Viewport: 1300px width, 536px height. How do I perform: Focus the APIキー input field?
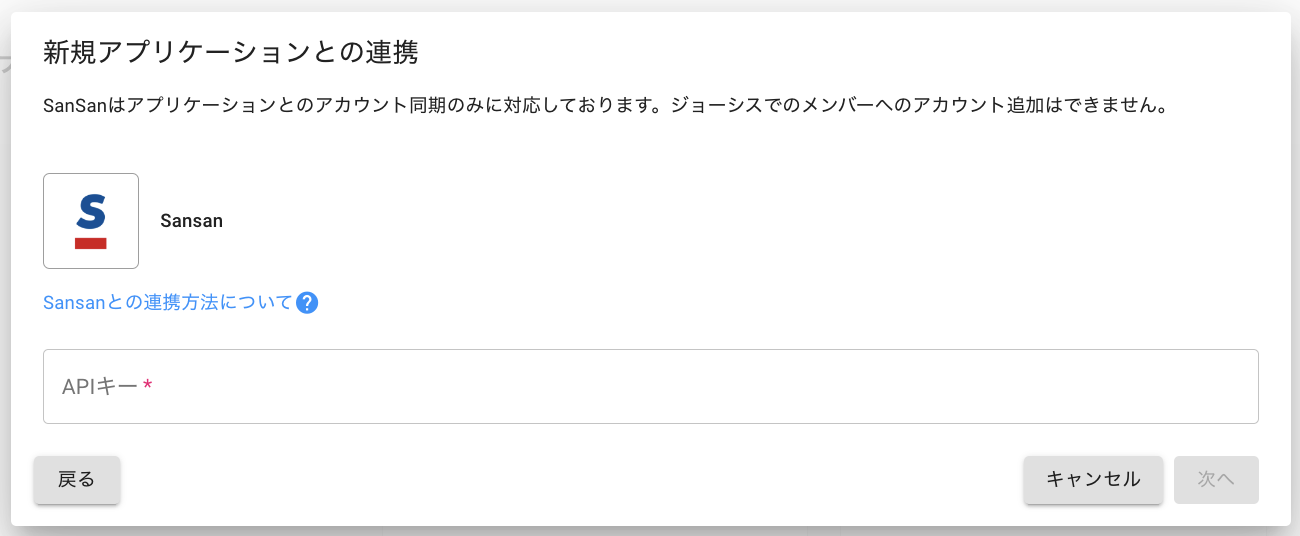tap(650, 387)
